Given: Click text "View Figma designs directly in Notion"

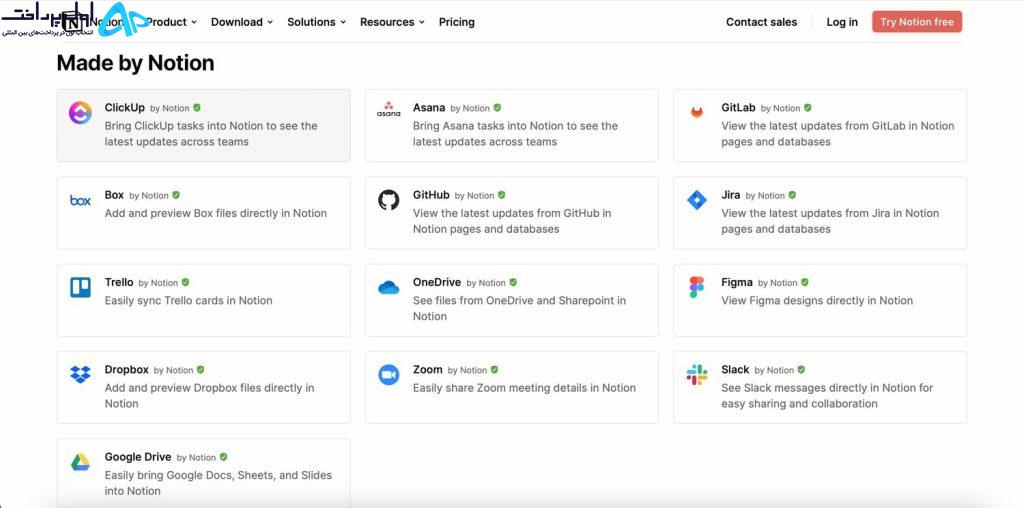Looking at the screenshot, I should click(x=817, y=300).
